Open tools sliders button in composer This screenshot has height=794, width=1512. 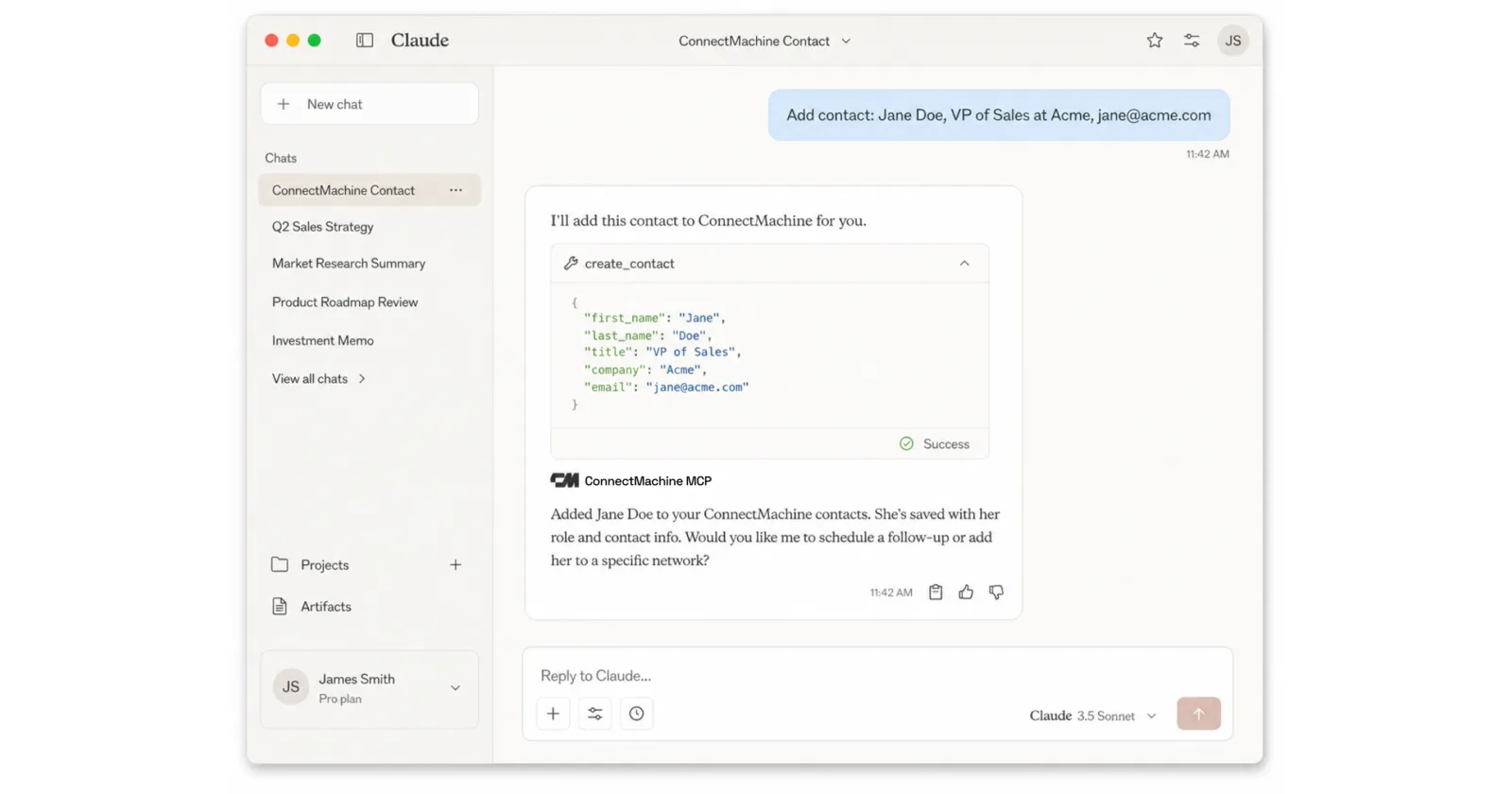click(x=595, y=714)
